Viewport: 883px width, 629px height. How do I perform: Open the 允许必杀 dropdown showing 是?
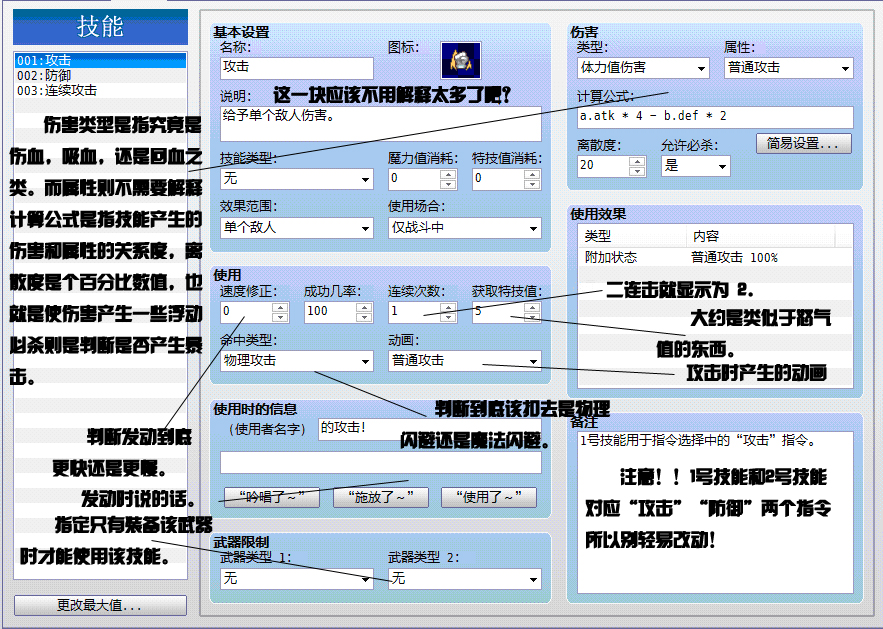click(695, 166)
